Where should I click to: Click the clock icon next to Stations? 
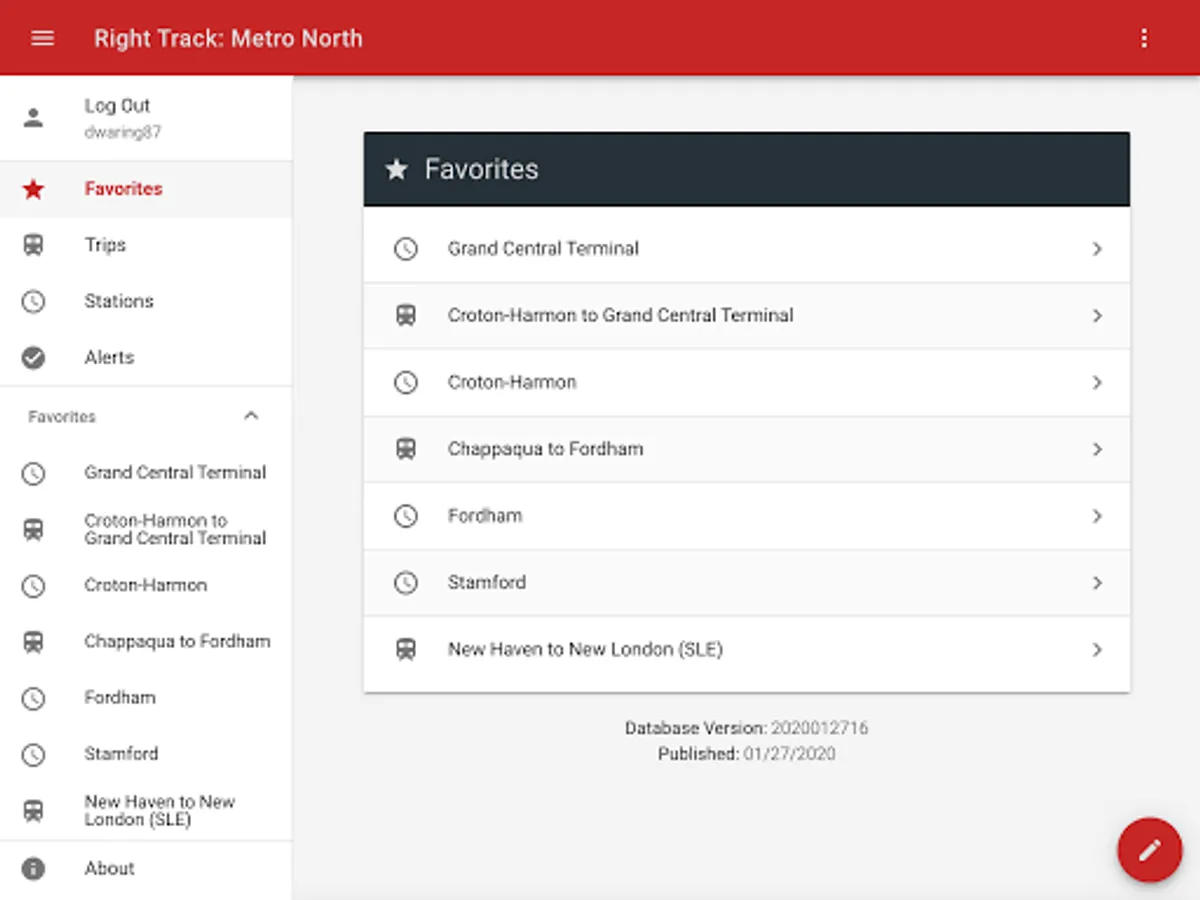pyautogui.click(x=33, y=301)
